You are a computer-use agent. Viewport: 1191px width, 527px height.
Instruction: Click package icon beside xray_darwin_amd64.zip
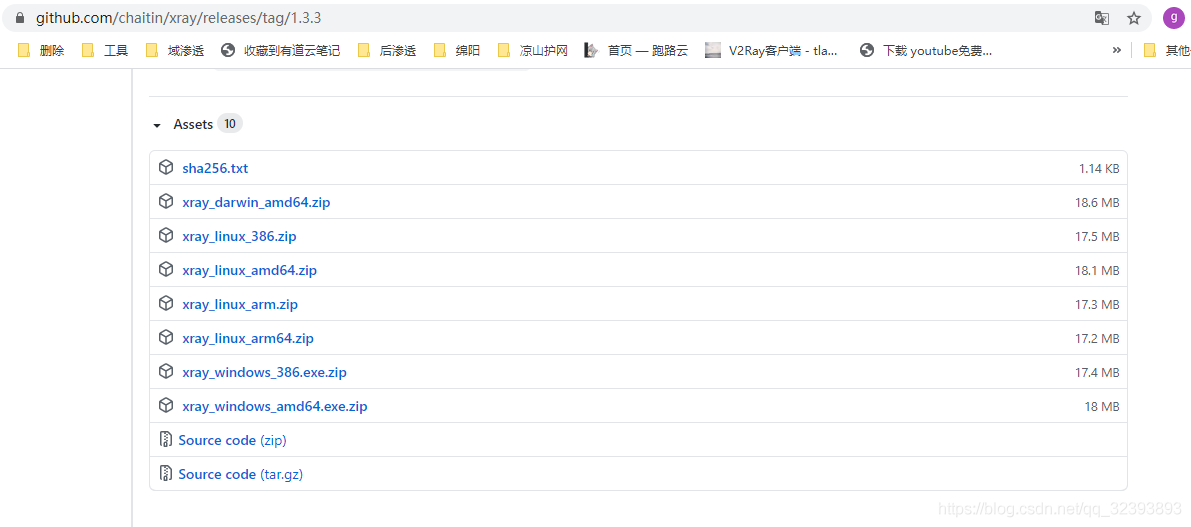(166, 201)
